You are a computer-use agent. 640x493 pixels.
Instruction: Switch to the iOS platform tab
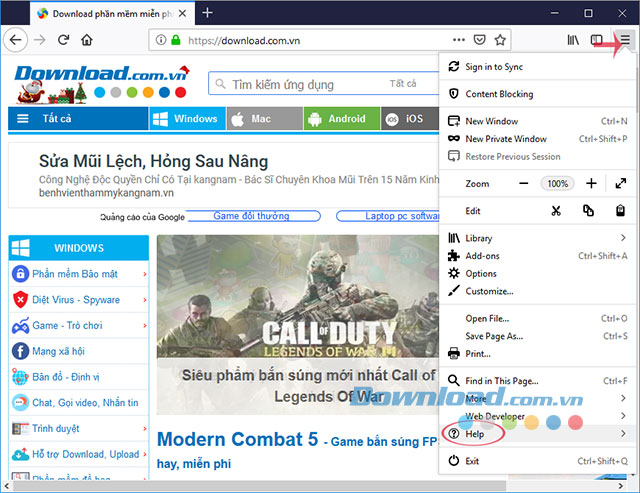click(410, 119)
